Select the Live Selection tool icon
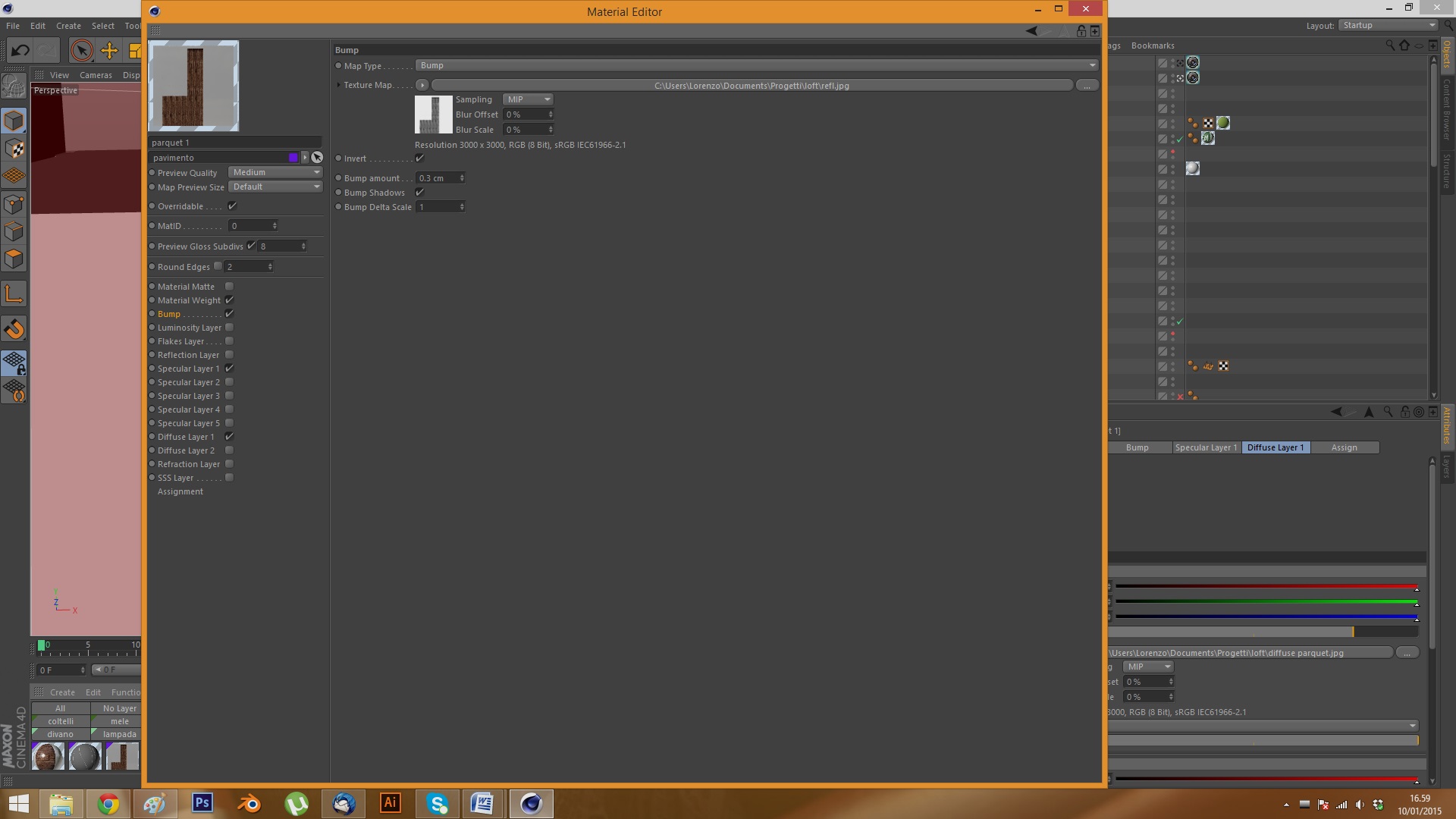Screen dimensions: 1456x819 coord(81,51)
